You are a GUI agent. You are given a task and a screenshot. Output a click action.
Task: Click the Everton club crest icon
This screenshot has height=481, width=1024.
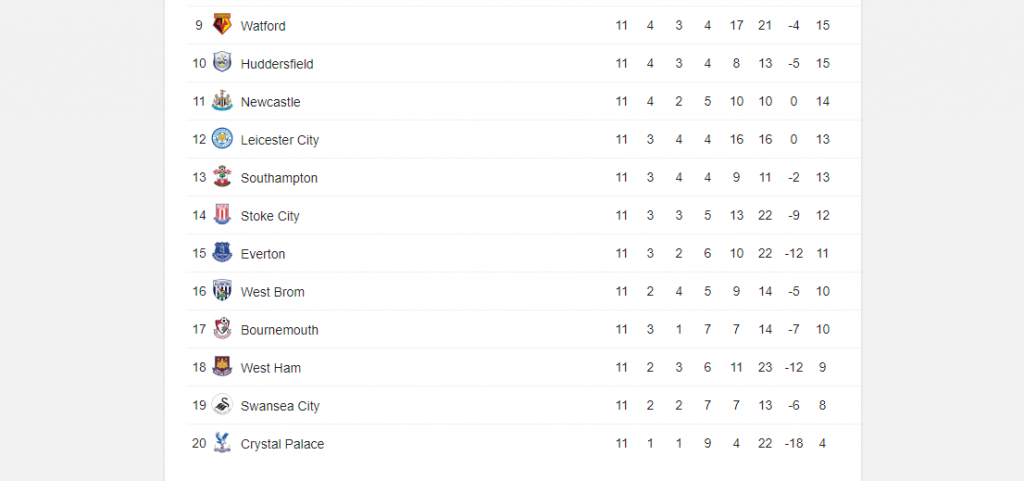(222, 253)
